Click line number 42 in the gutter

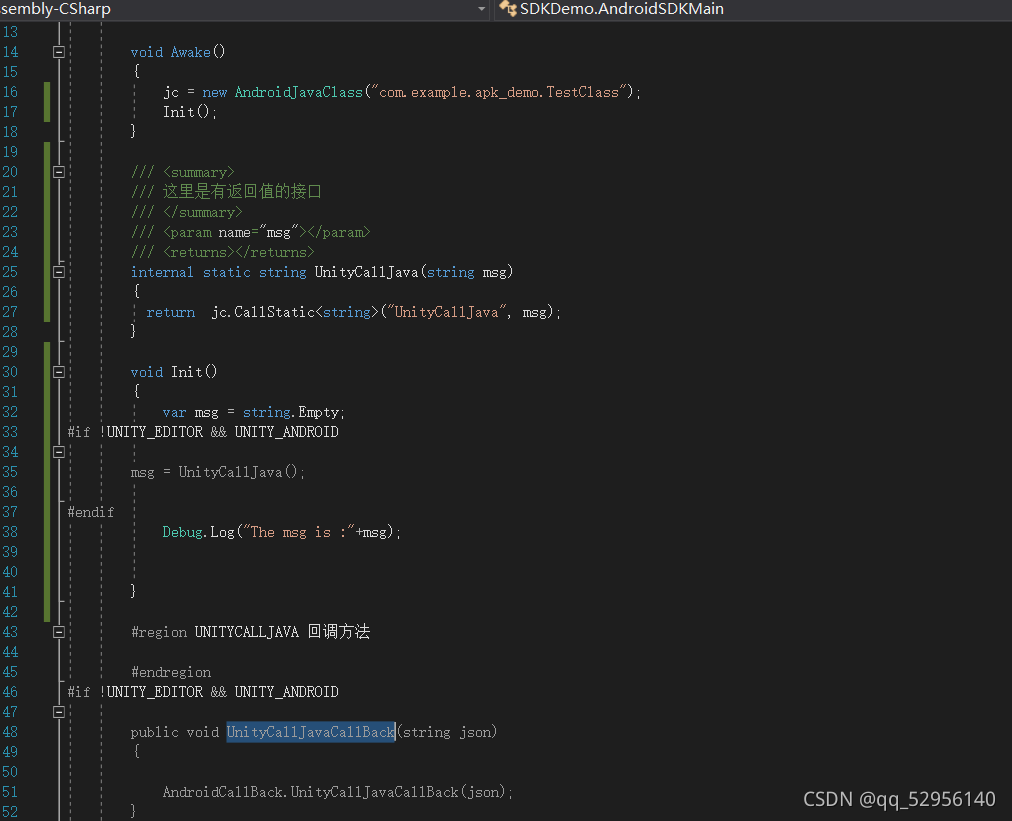(10, 613)
